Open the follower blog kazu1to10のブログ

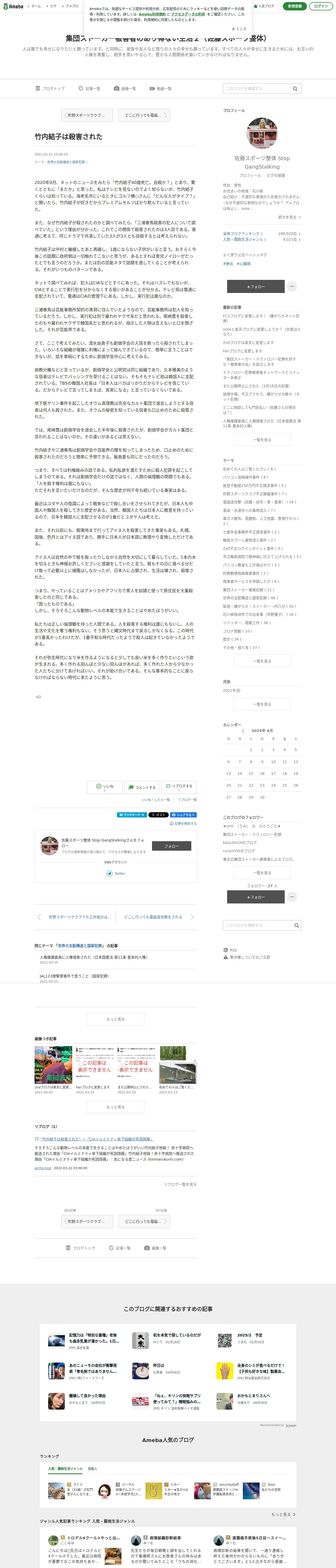point(240,843)
